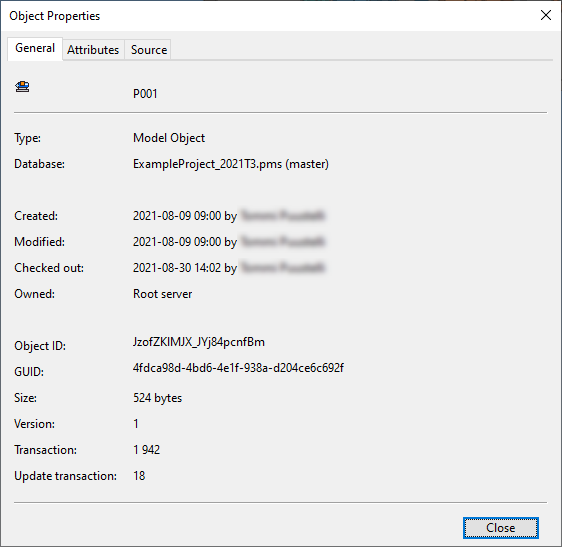Click the Transaction value 1 942
Image resolution: width=562 pixels, height=547 pixels.
tap(146, 450)
